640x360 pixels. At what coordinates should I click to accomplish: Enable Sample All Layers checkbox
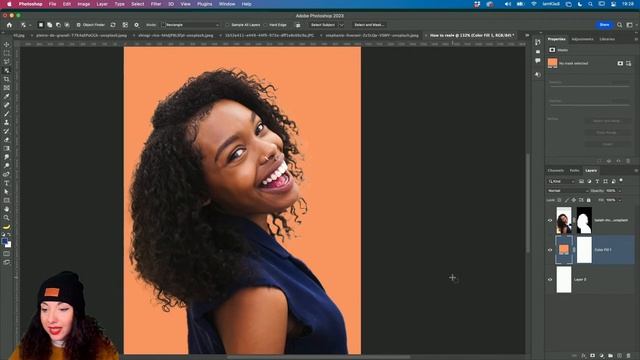click(x=227, y=25)
